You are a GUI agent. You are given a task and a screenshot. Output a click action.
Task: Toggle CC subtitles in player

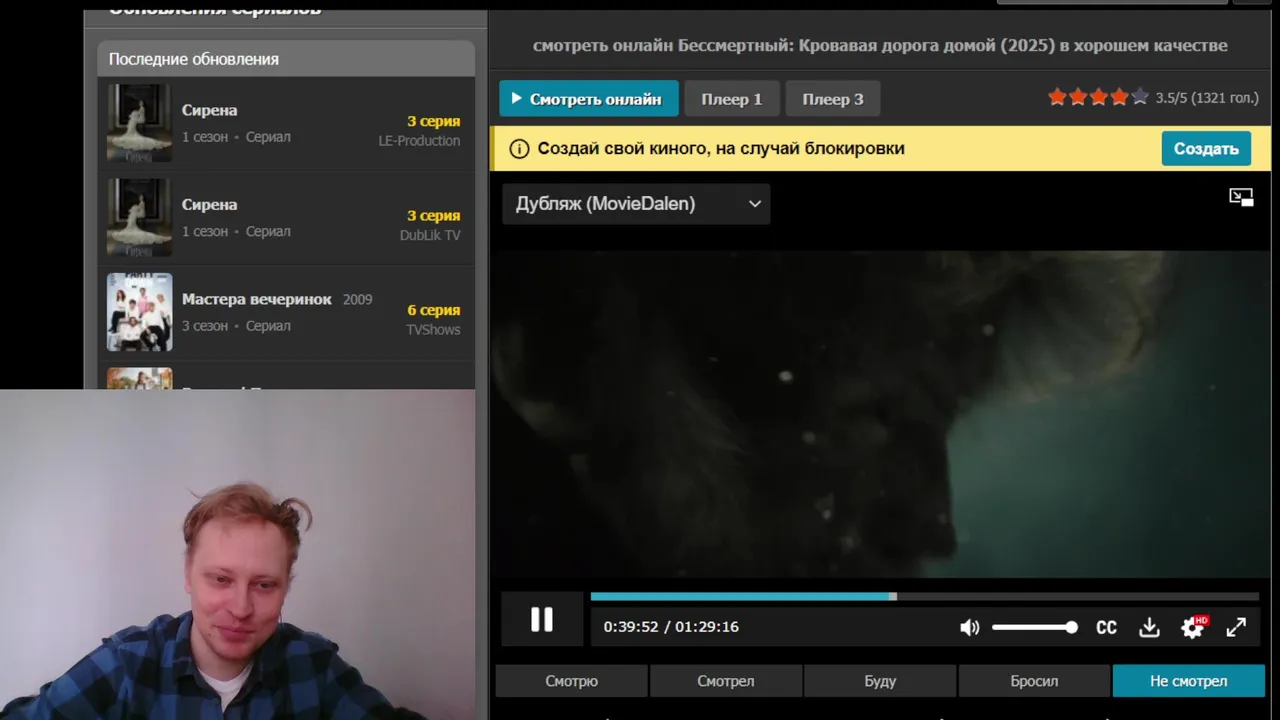point(1106,627)
